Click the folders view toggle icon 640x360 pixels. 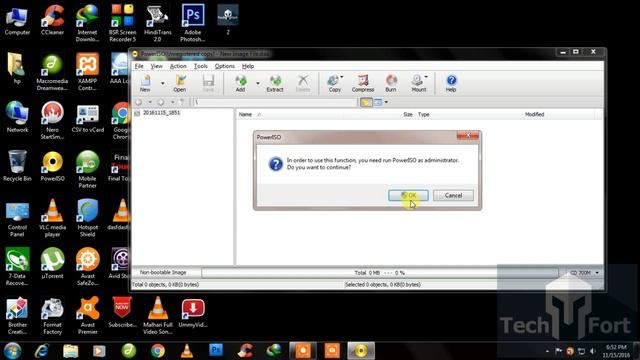click(366, 102)
